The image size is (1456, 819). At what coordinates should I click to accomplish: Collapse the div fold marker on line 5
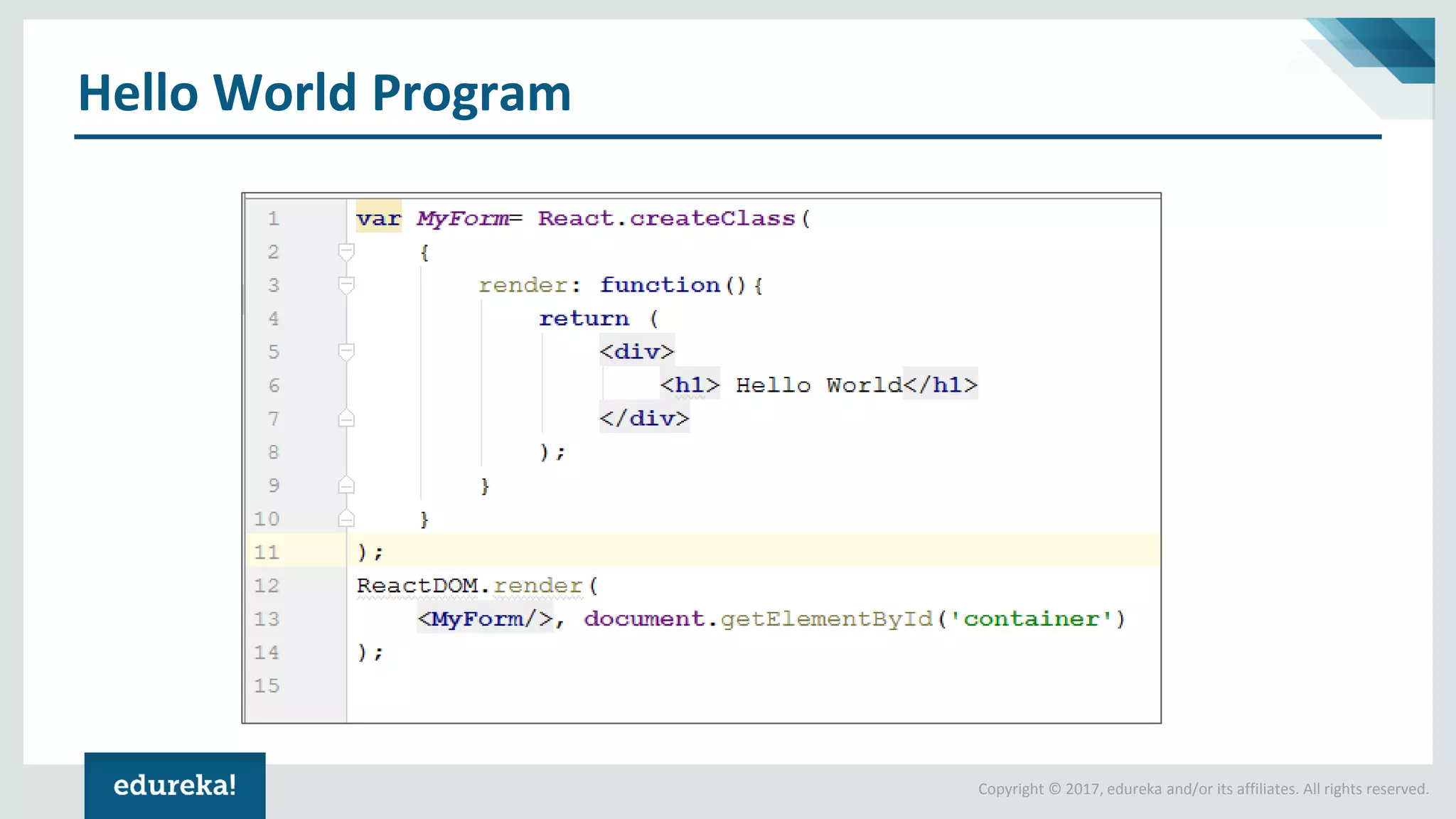pos(346,352)
